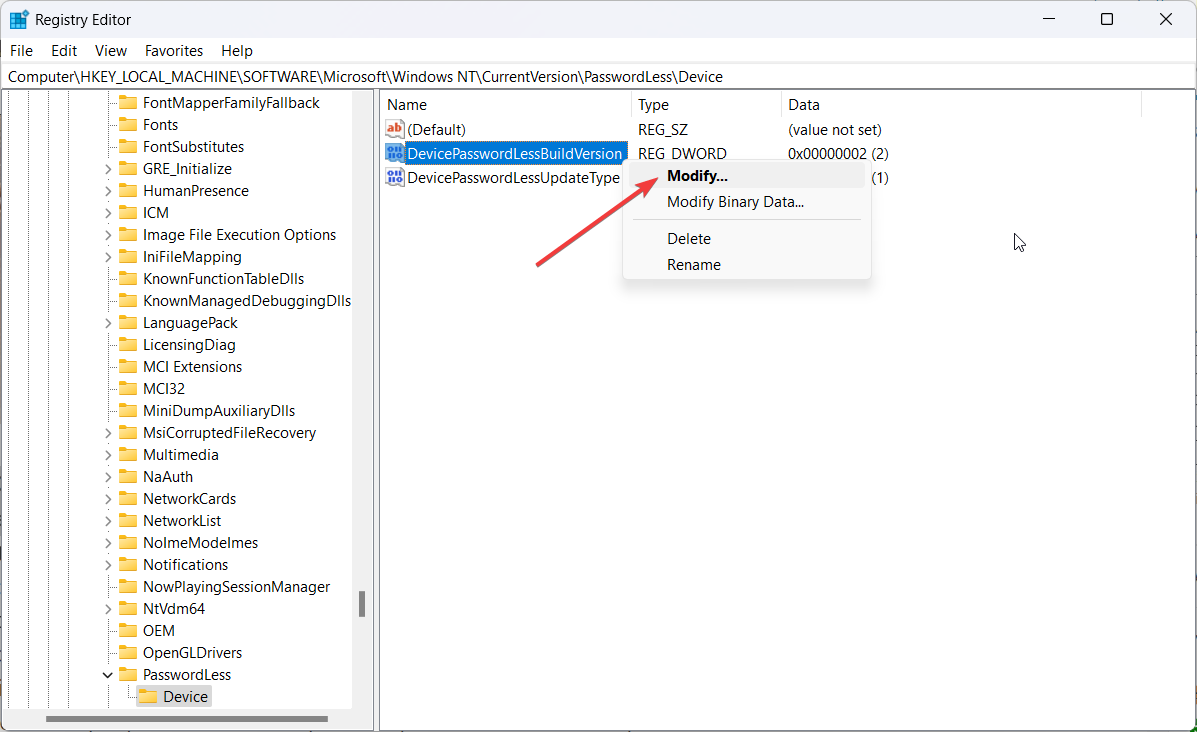Image resolution: width=1197 pixels, height=732 pixels.
Task: Click the FontMapperFamilyFallback folder icon
Action: [x=128, y=102]
